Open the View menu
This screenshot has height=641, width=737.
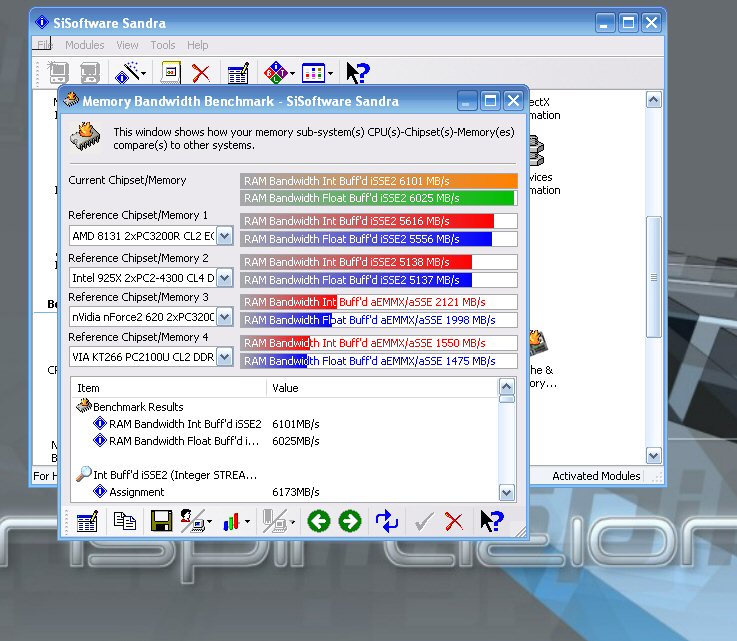click(127, 45)
